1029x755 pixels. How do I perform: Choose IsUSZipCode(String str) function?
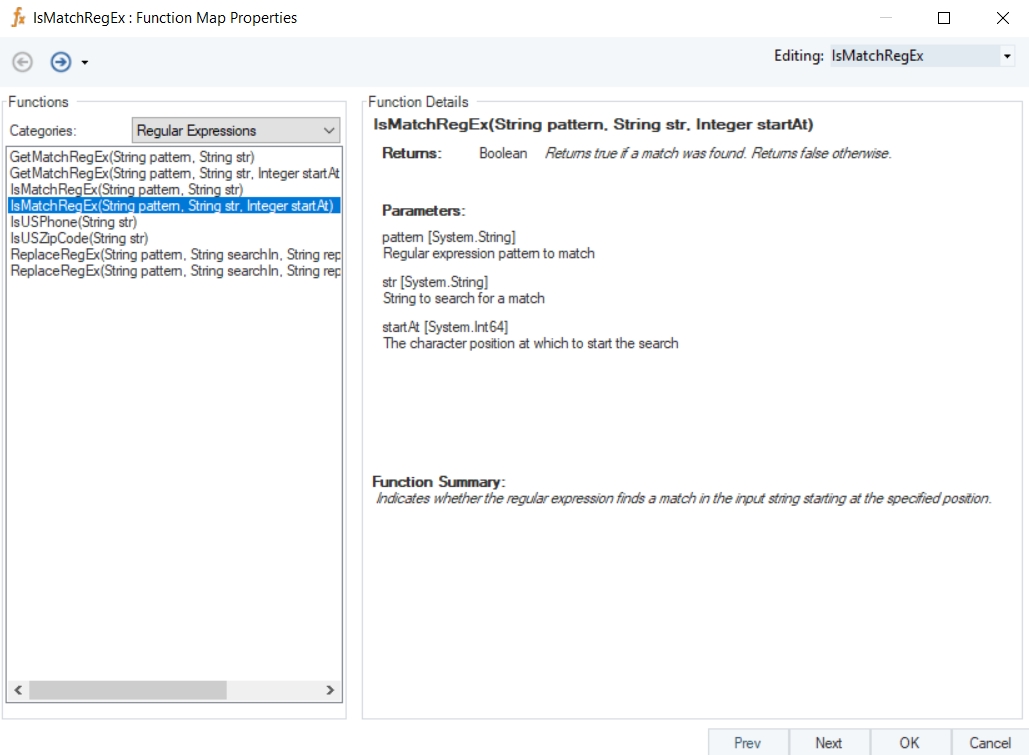tap(79, 238)
